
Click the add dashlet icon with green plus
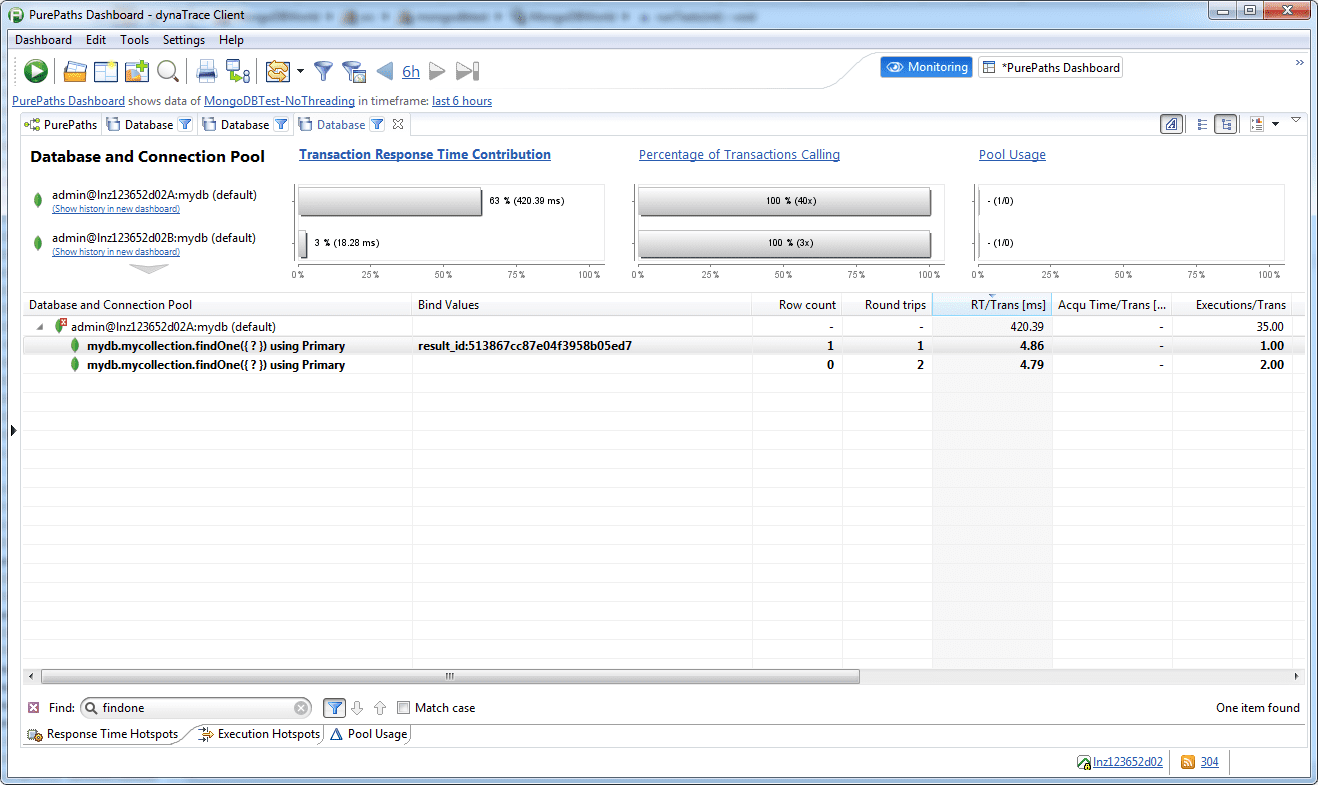point(137,71)
